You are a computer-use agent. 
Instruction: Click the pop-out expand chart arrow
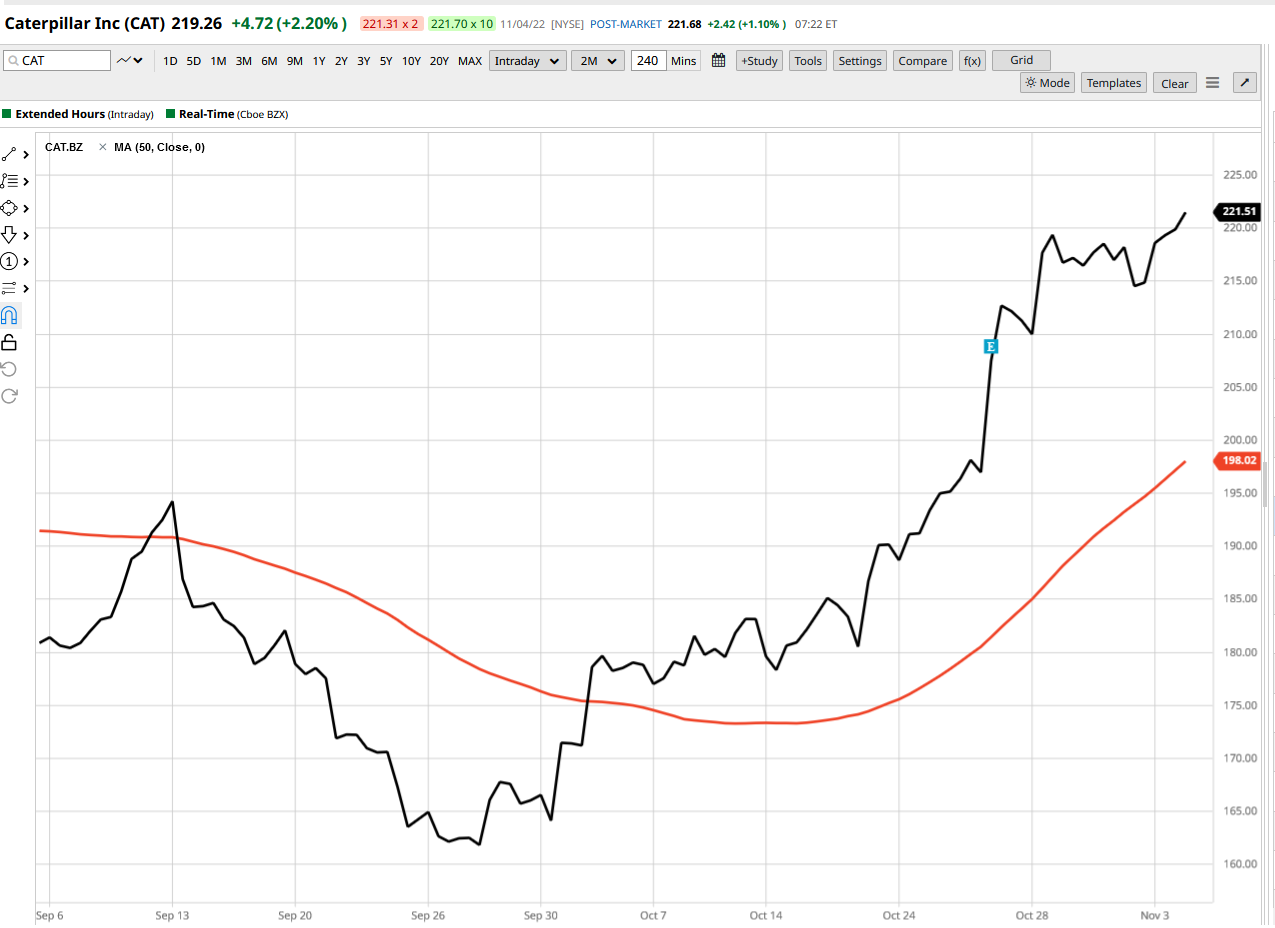(1244, 83)
